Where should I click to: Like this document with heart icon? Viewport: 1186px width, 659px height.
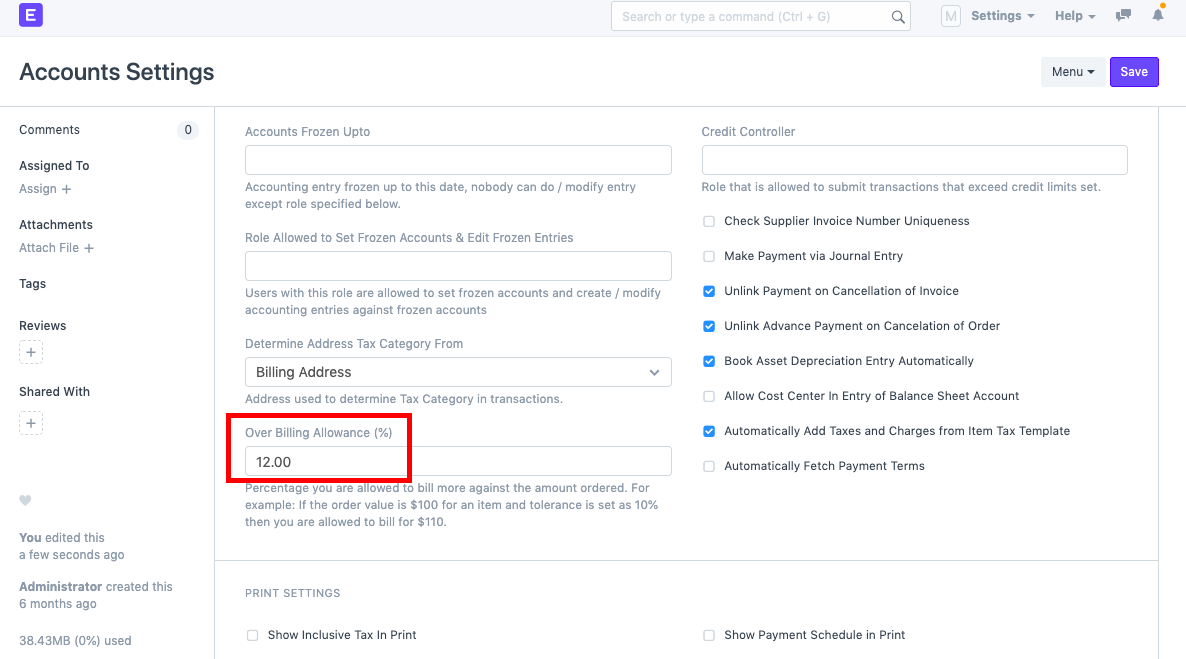[x=26, y=501]
